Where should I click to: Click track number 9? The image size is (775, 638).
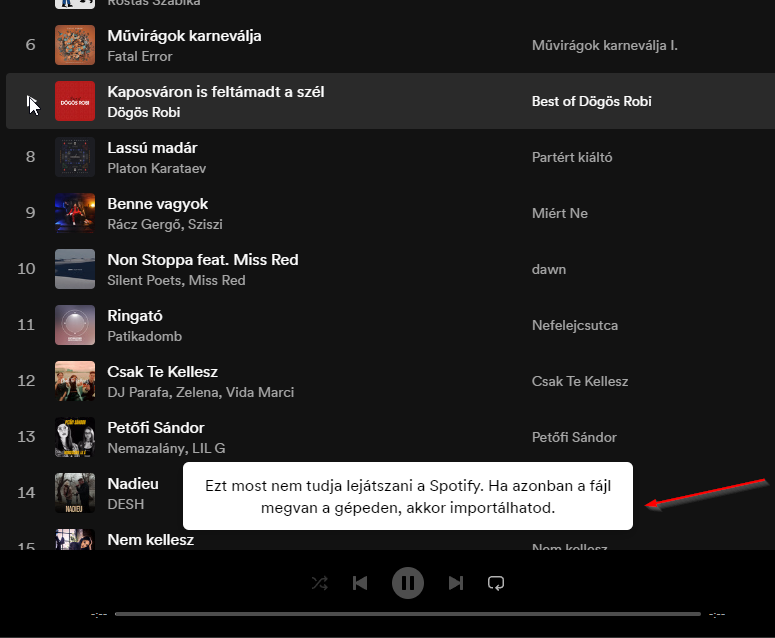pyautogui.click(x=30, y=213)
